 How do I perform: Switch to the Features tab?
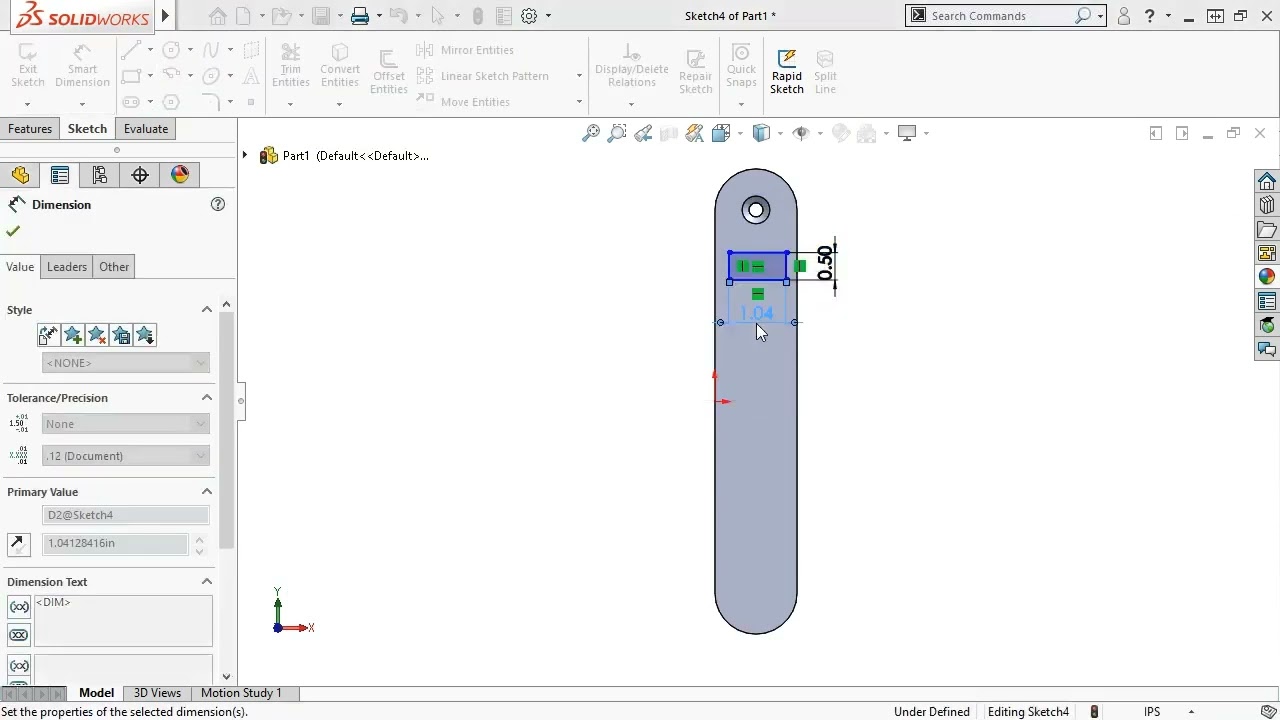click(x=30, y=129)
